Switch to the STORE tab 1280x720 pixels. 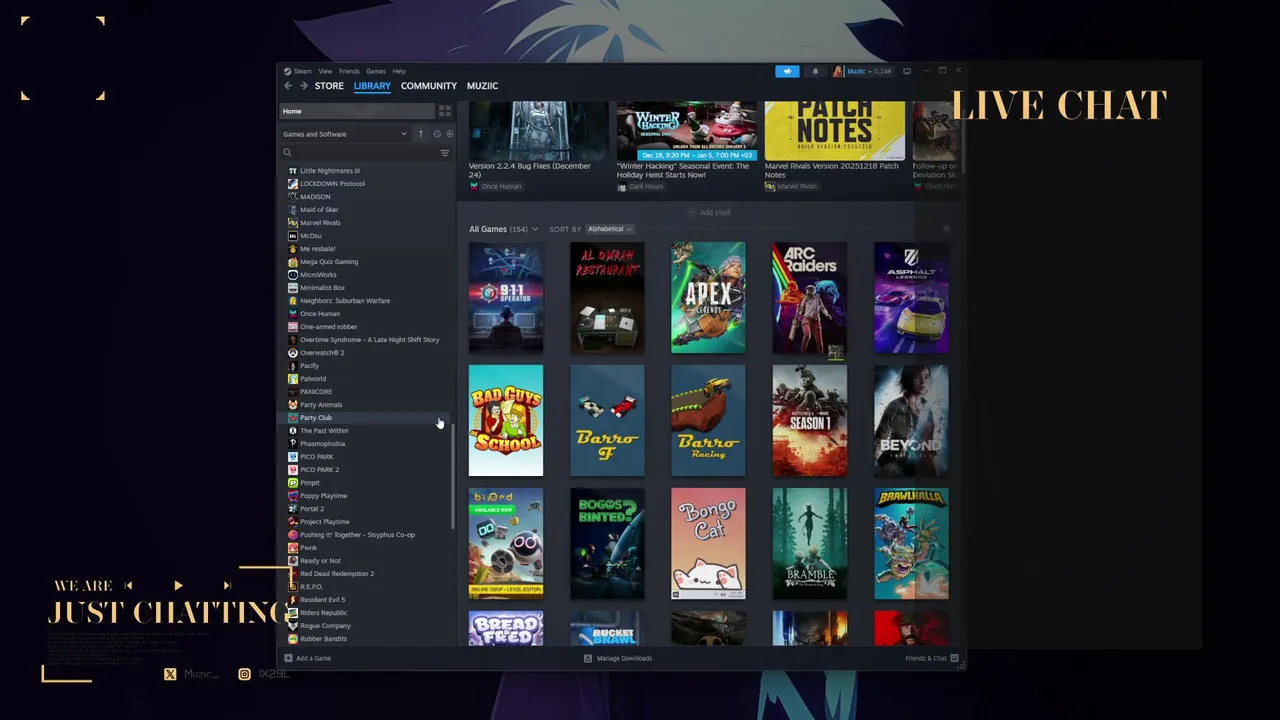point(329,86)
